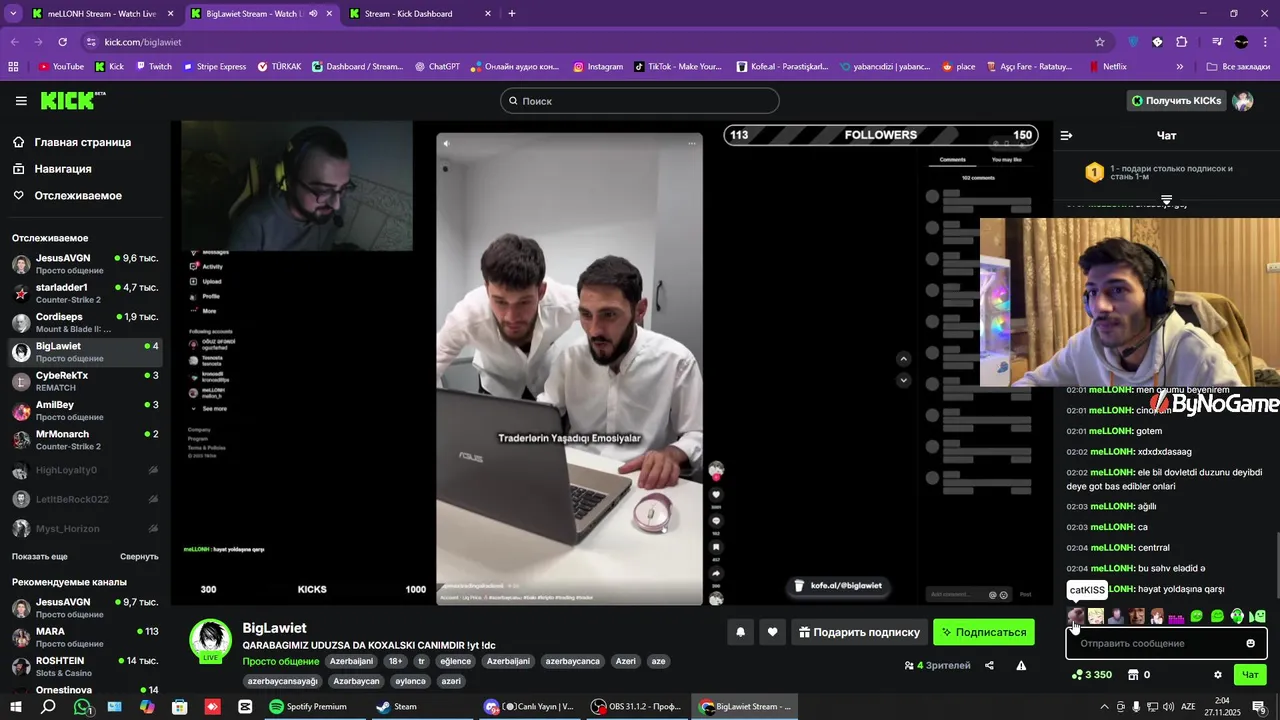Open chat settings gear
The width and height of the screenshot is (1280, 720).
pos(1217,675)
